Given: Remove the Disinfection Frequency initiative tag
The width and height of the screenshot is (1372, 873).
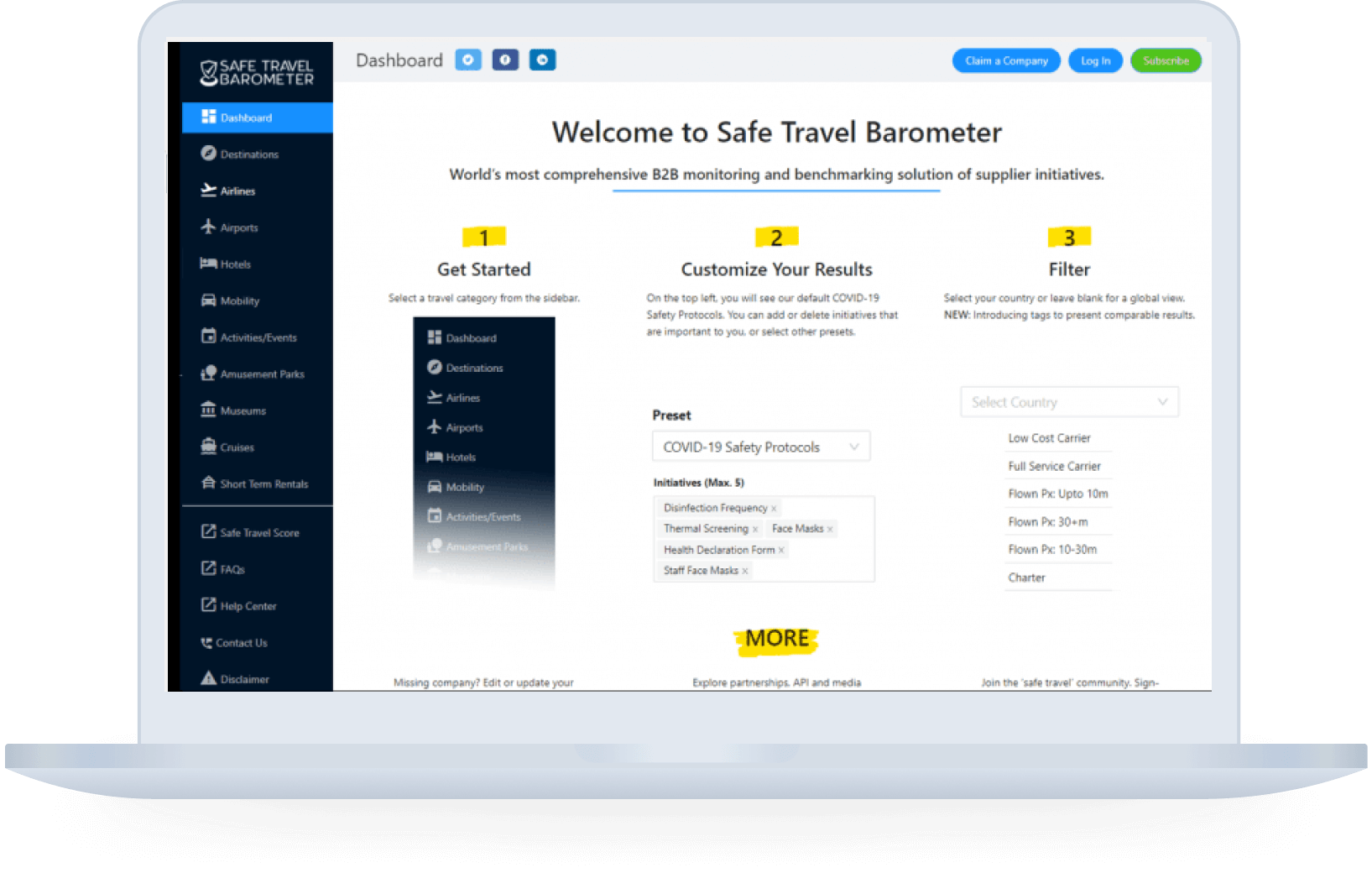Looking at the screenshot, I should 774,509.
